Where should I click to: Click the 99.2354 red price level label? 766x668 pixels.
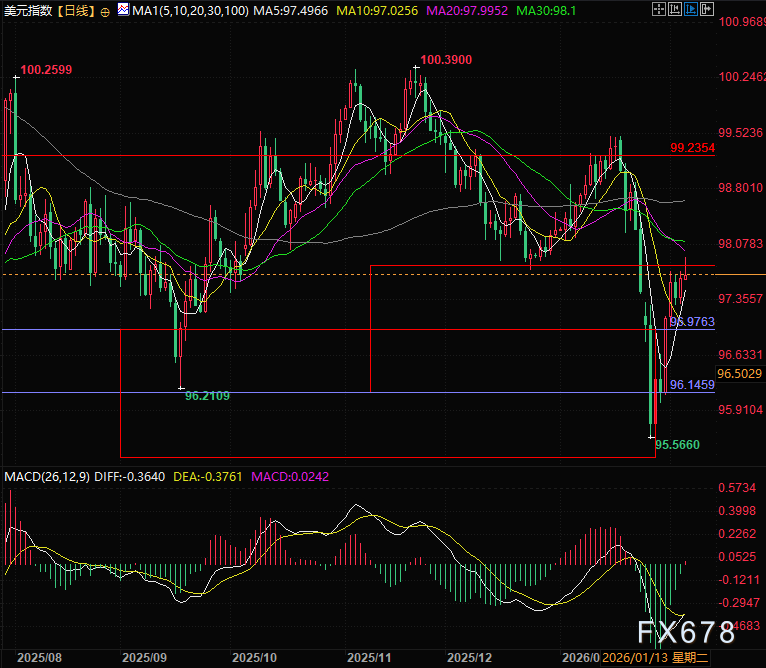(692, 148)
